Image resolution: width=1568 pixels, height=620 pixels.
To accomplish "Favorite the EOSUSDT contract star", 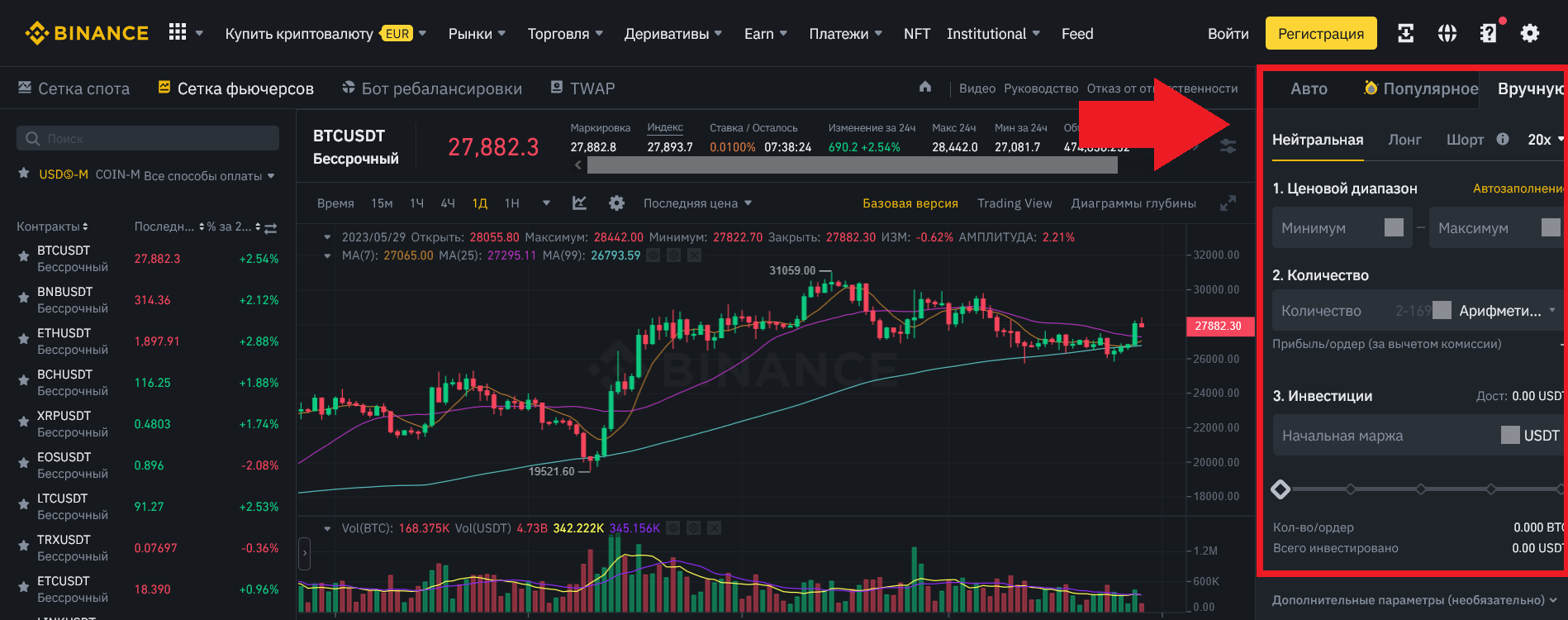I will coord(24,464).
